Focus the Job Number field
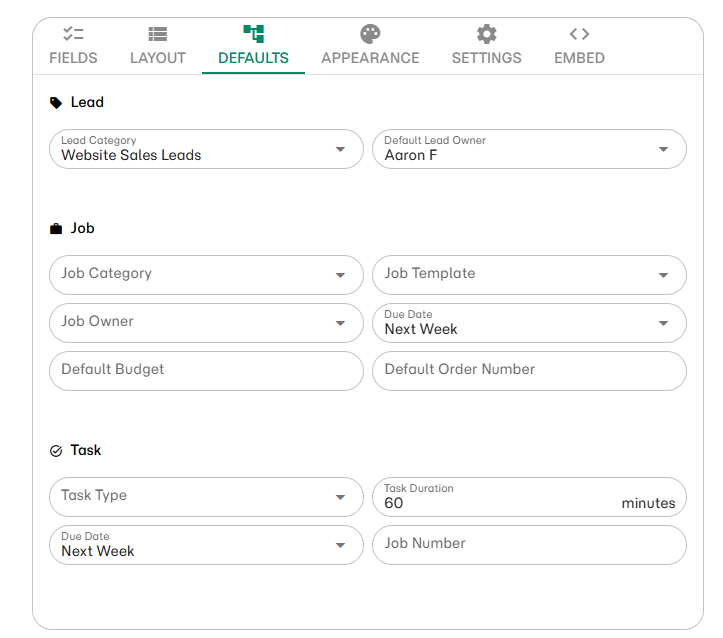The width and height of the screenshot is (723, 638). coord(529,545)
